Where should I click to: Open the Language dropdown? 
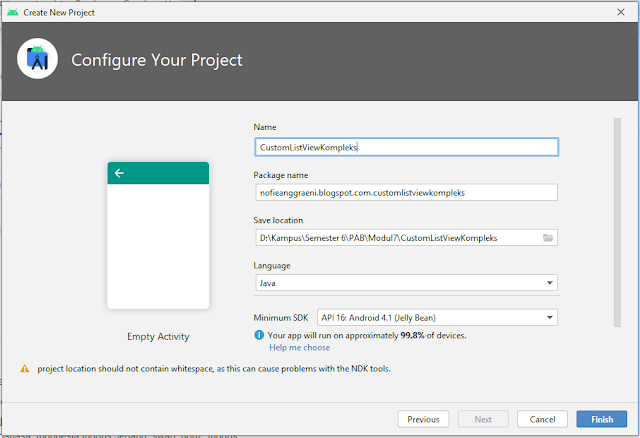click(x=407, y=283)
